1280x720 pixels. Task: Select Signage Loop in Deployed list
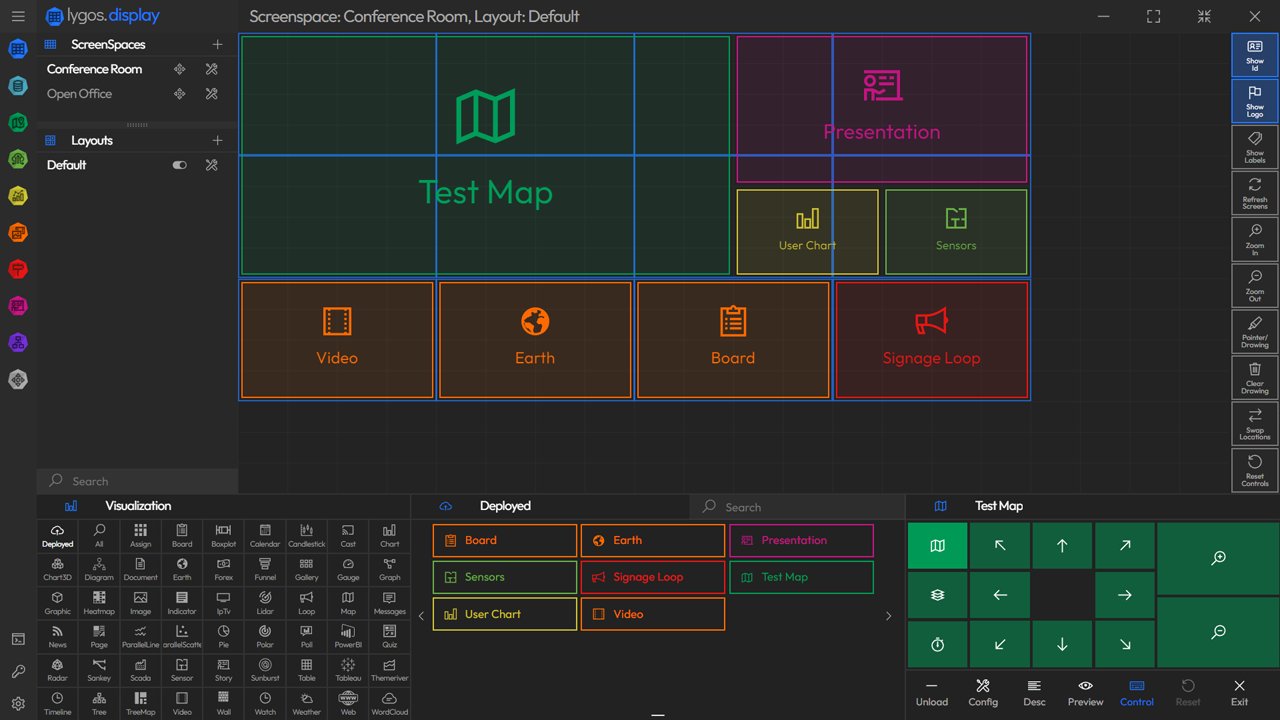point(652,577)
